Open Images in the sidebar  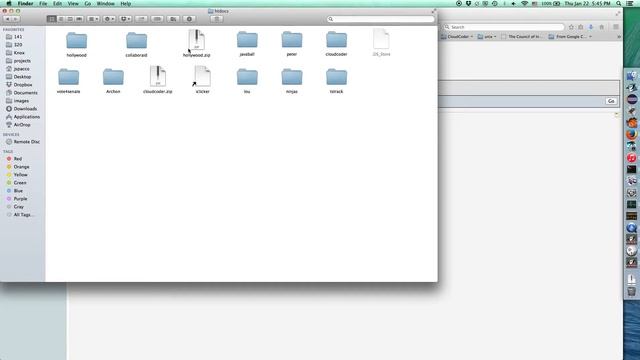pos(22,101)
